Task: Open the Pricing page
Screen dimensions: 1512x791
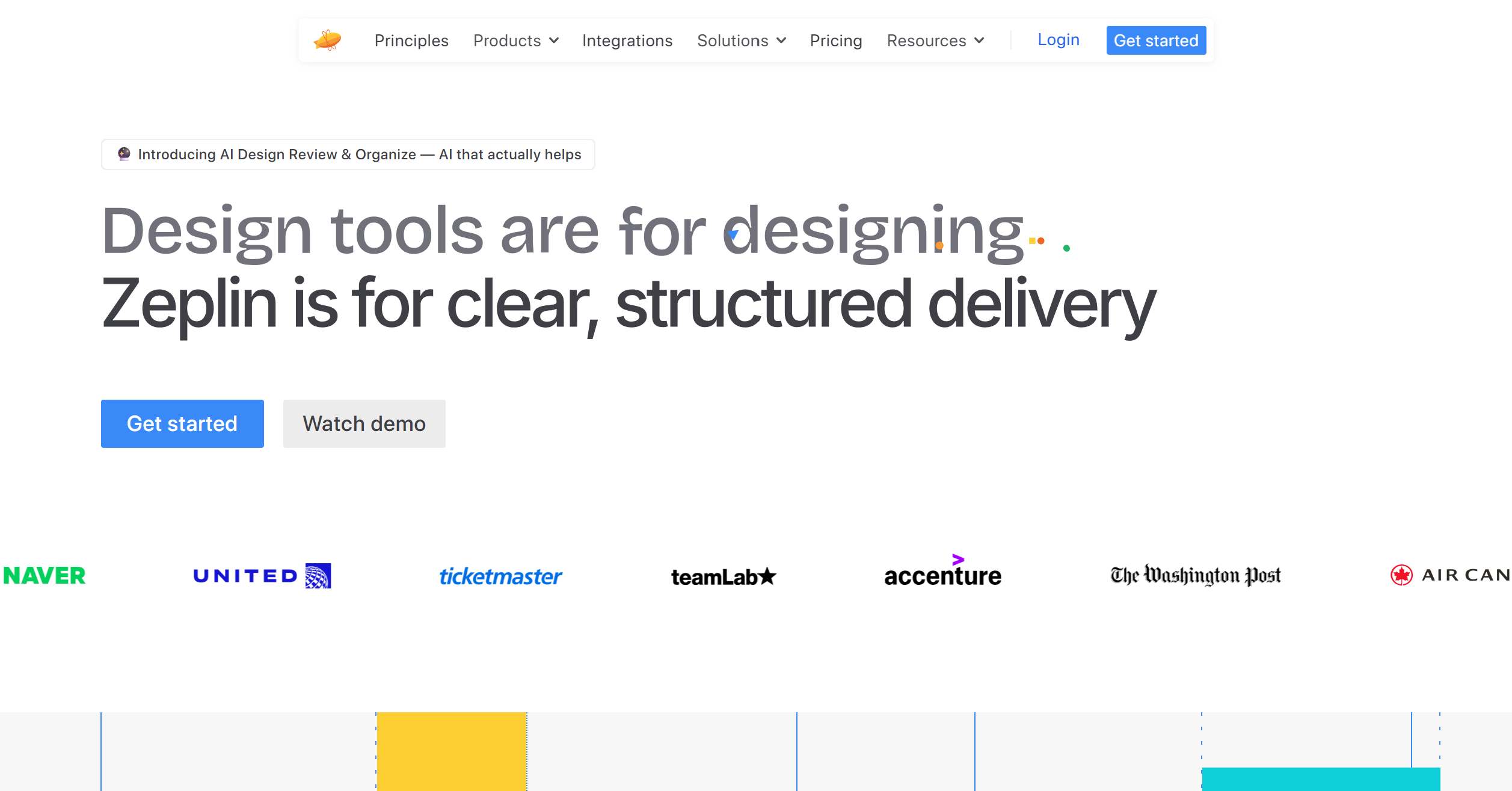Action: 835,40
